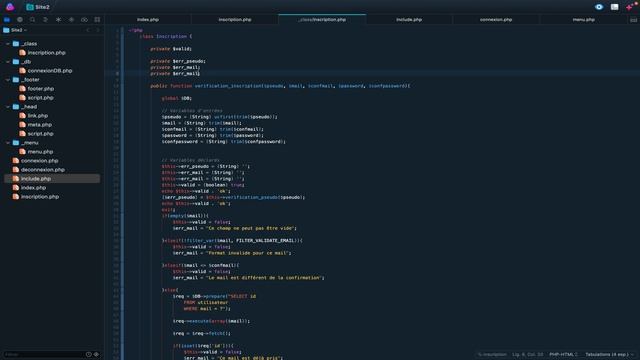The width and height of the screenshot is (640, 360).
Task: Collapse the _db folder
Action: point(8,62)
